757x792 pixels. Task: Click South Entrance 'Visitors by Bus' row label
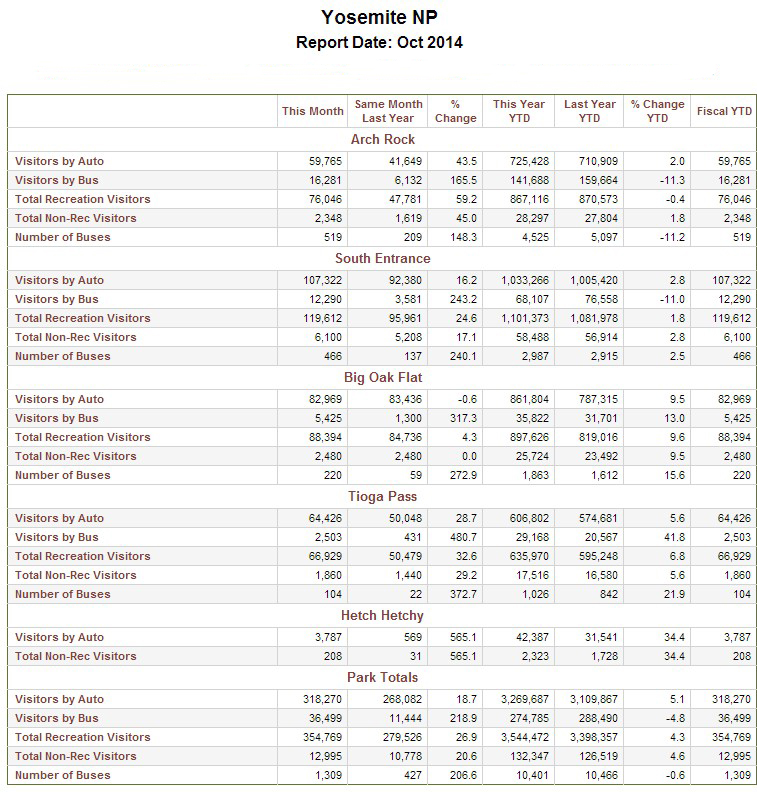point(57,299)
